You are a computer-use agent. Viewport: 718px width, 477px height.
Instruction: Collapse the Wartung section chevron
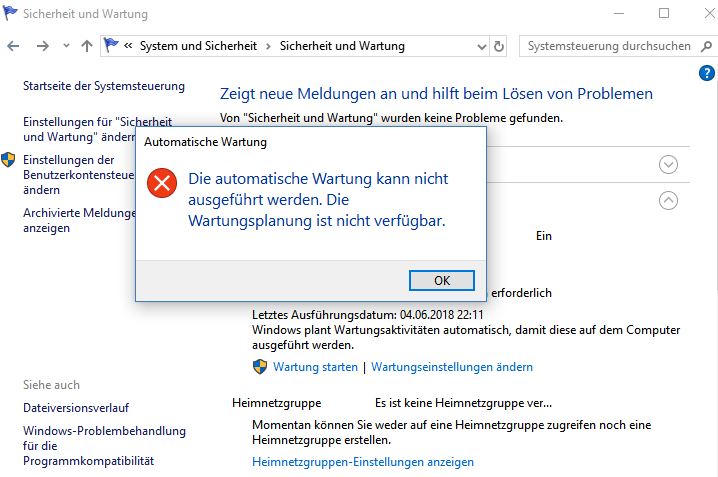[x=668, y=200]
